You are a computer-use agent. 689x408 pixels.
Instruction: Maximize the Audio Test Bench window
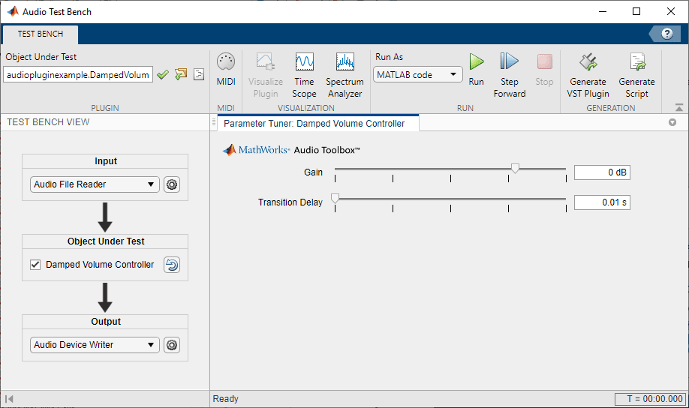coord(636,11)
